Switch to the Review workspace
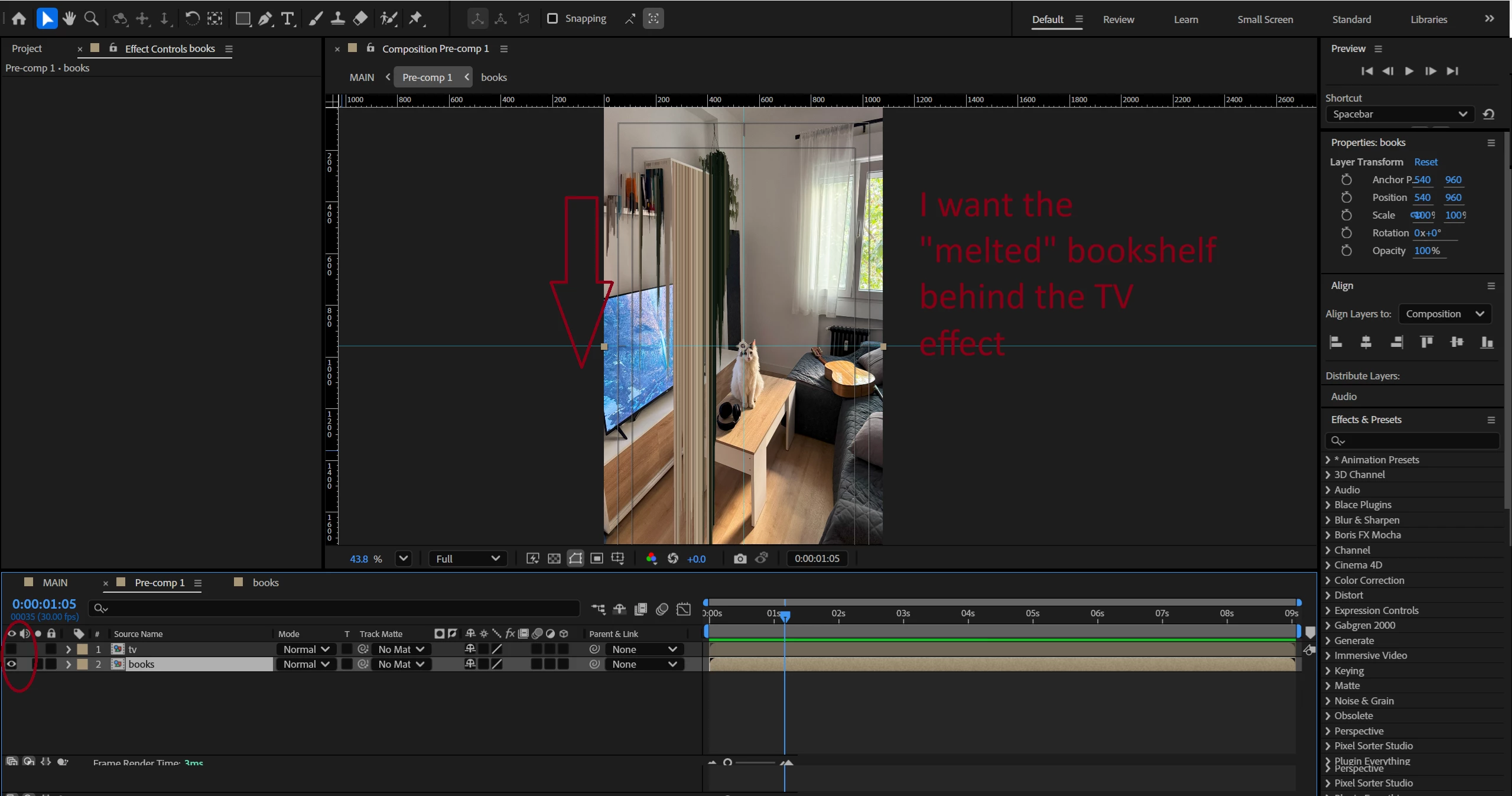The height and width of the screenshot is (796, 1512). (x=1118, y=20)
